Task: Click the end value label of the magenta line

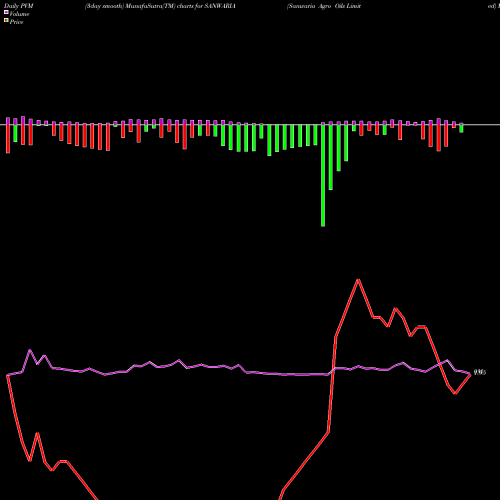Action: [x=480, y=372]
